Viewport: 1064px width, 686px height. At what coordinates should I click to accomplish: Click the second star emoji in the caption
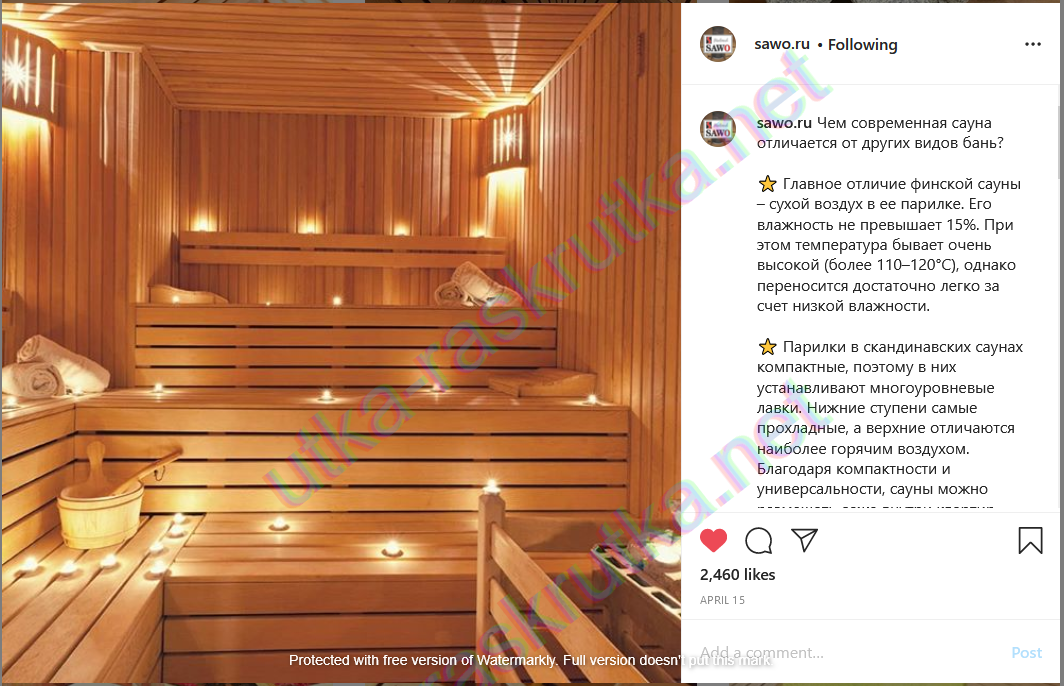click(x=767, y=347)
